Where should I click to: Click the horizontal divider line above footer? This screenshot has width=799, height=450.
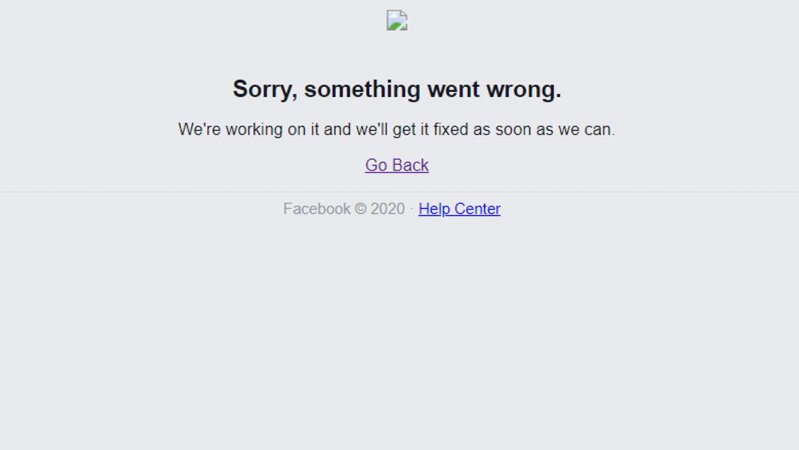400,192
